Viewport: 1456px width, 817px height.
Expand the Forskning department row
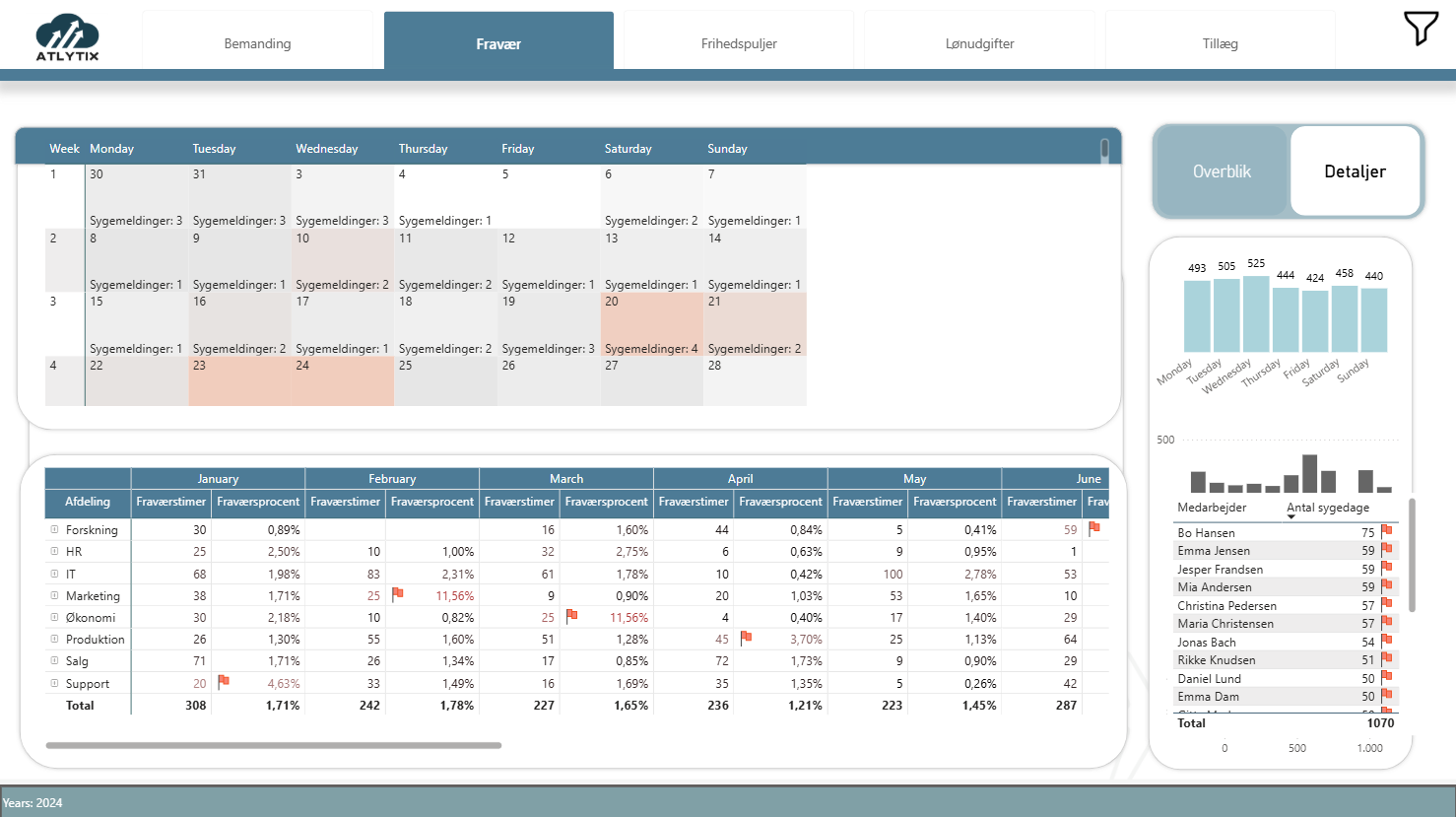[55, 529]
